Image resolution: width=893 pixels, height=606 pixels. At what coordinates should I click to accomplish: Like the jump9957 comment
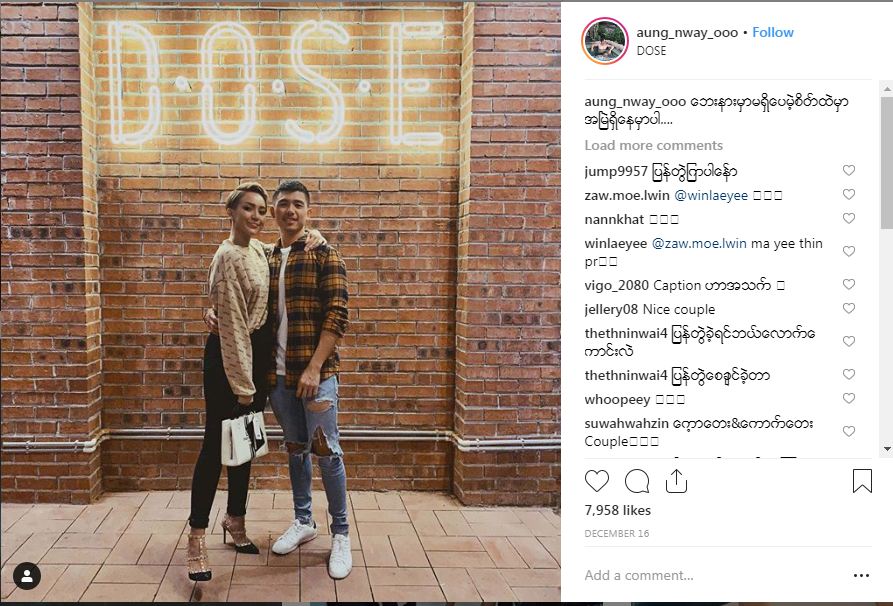point(849,170)
